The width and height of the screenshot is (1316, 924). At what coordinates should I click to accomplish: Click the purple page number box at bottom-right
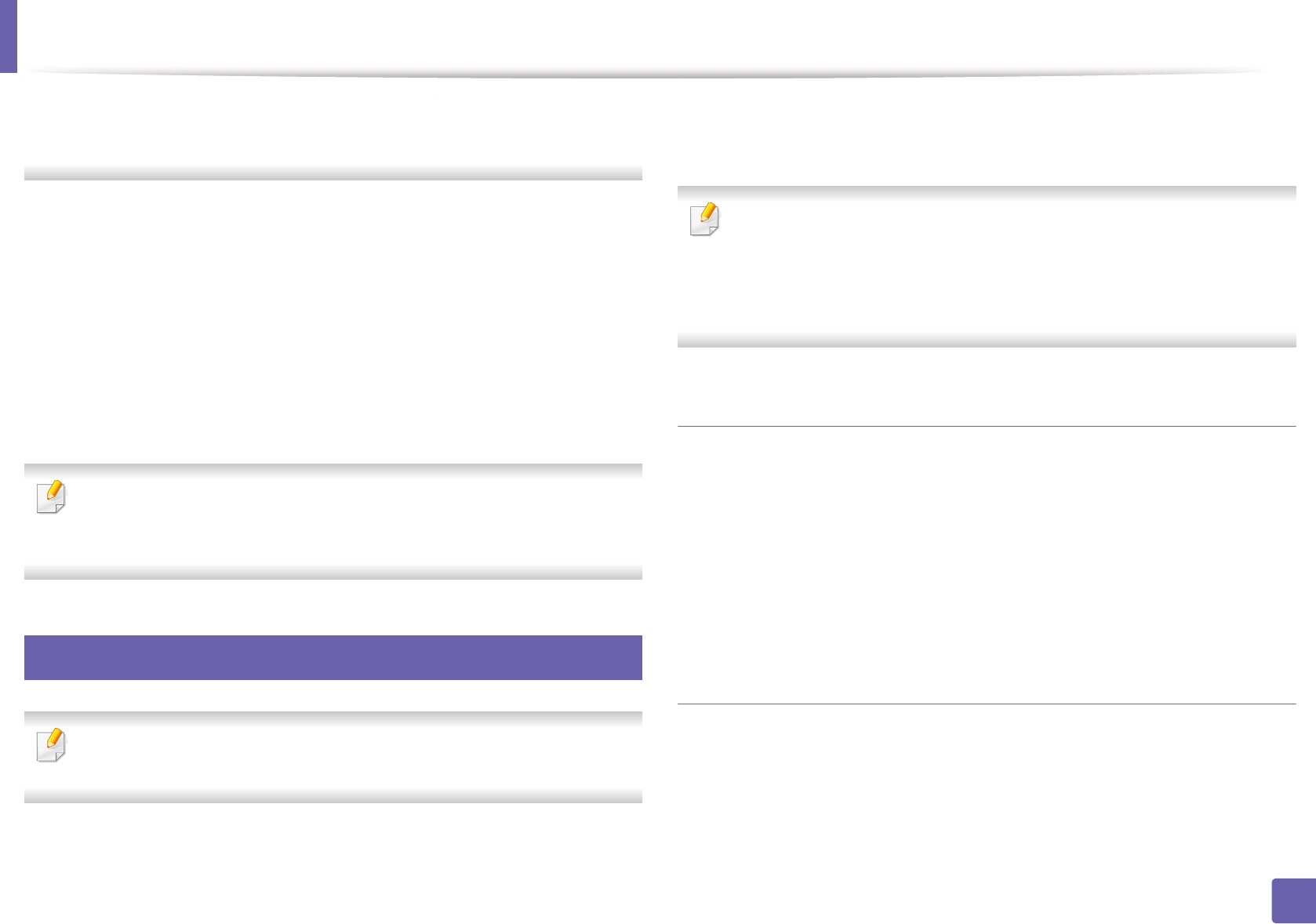[1292, 900]
